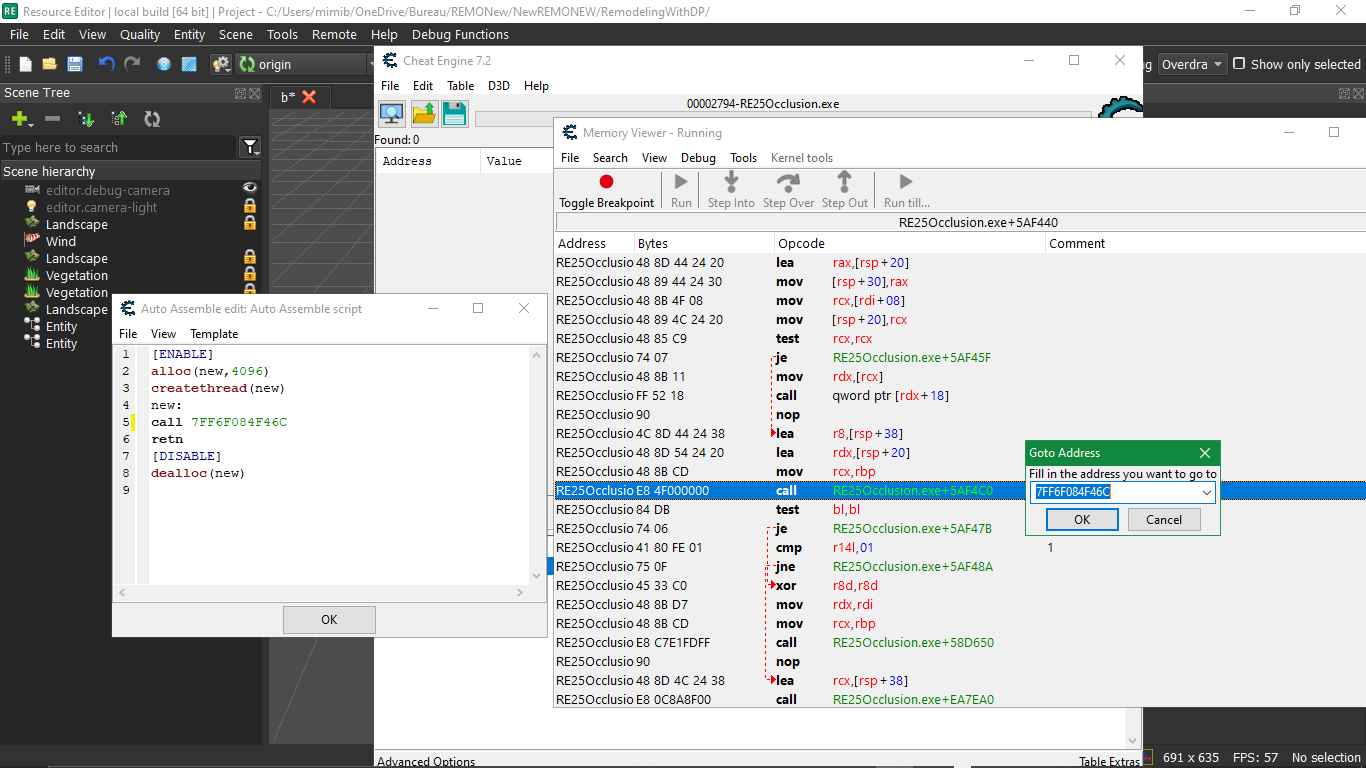
Task: Click the undo arrow in Resource Editor
Action: click(x=106, y=64)
